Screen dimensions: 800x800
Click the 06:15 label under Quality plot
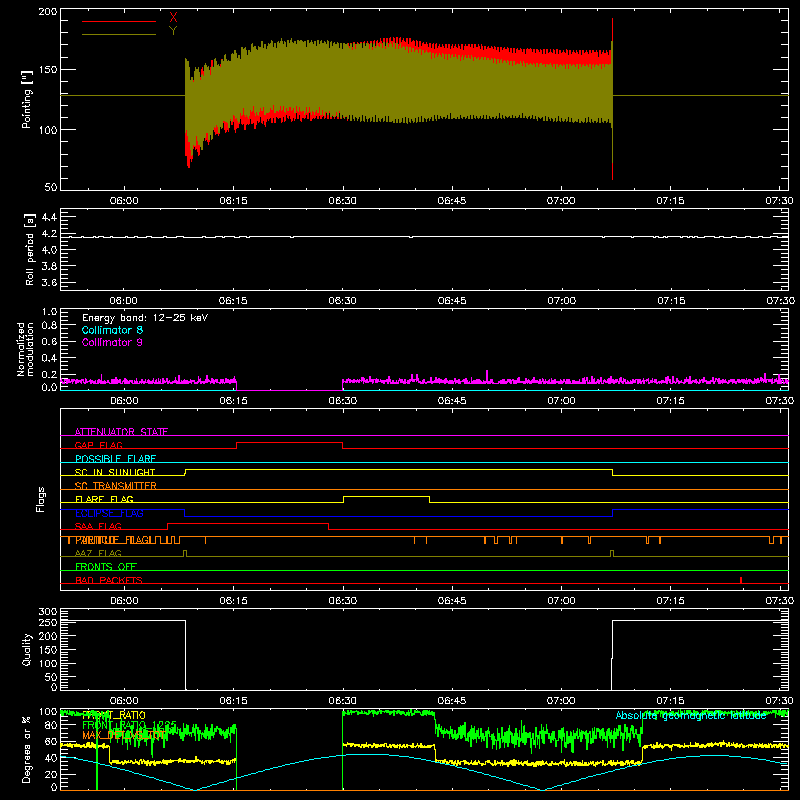233,701
